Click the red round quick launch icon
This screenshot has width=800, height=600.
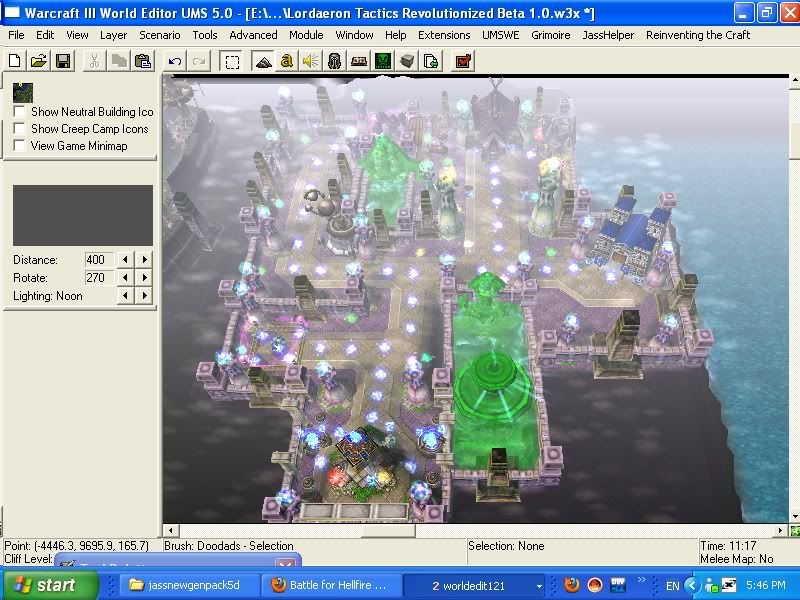coord(594,585)
